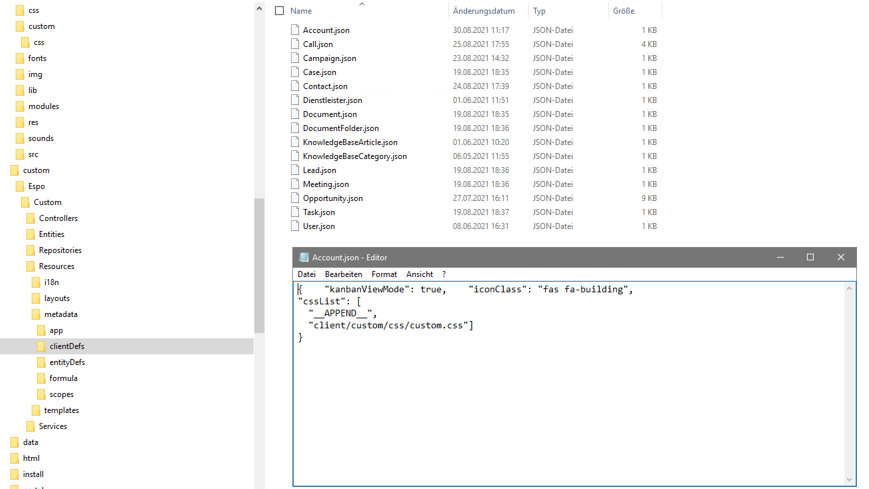Toggle the select-all checkbox beside Name
Image resolution: width=869 pixels, height=489 pixels.
pos(280,11)
